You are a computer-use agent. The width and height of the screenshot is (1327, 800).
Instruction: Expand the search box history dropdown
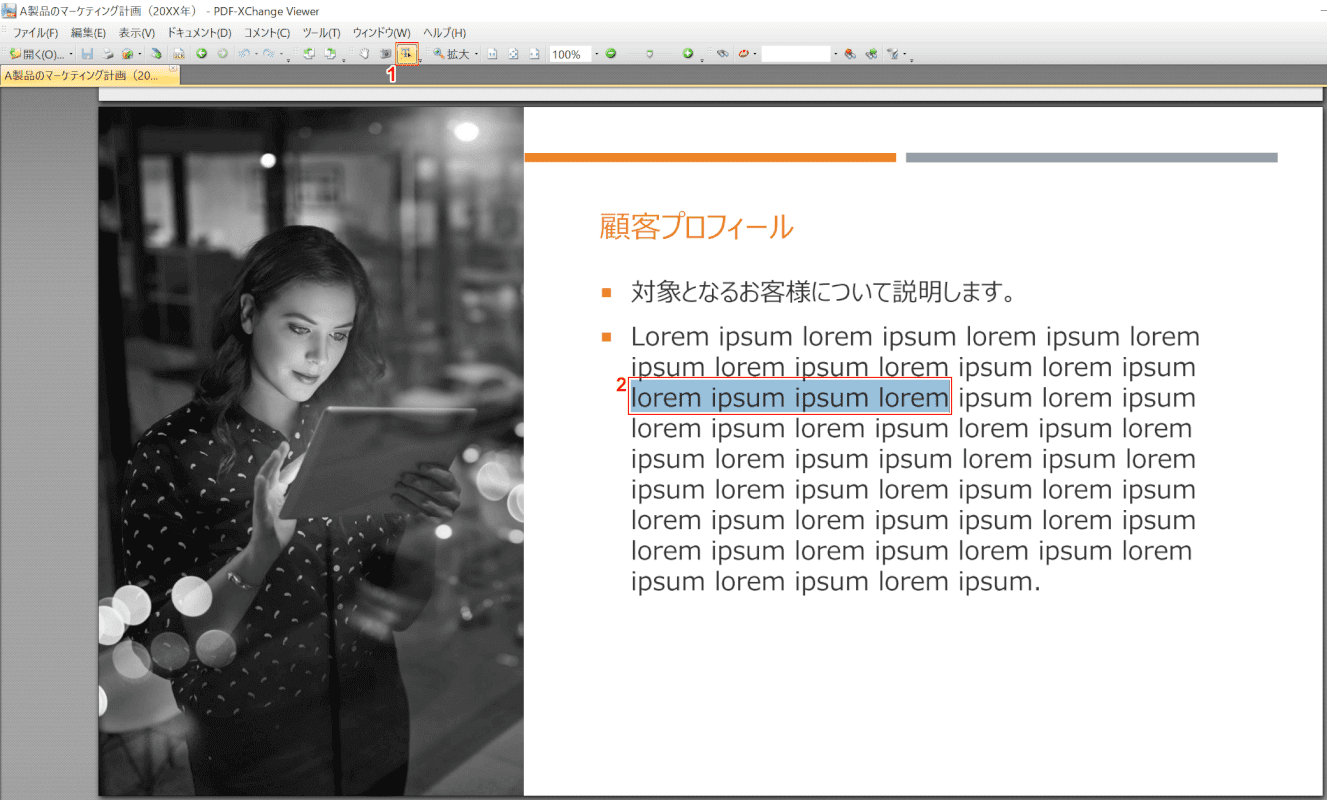[x=836, y=54]
